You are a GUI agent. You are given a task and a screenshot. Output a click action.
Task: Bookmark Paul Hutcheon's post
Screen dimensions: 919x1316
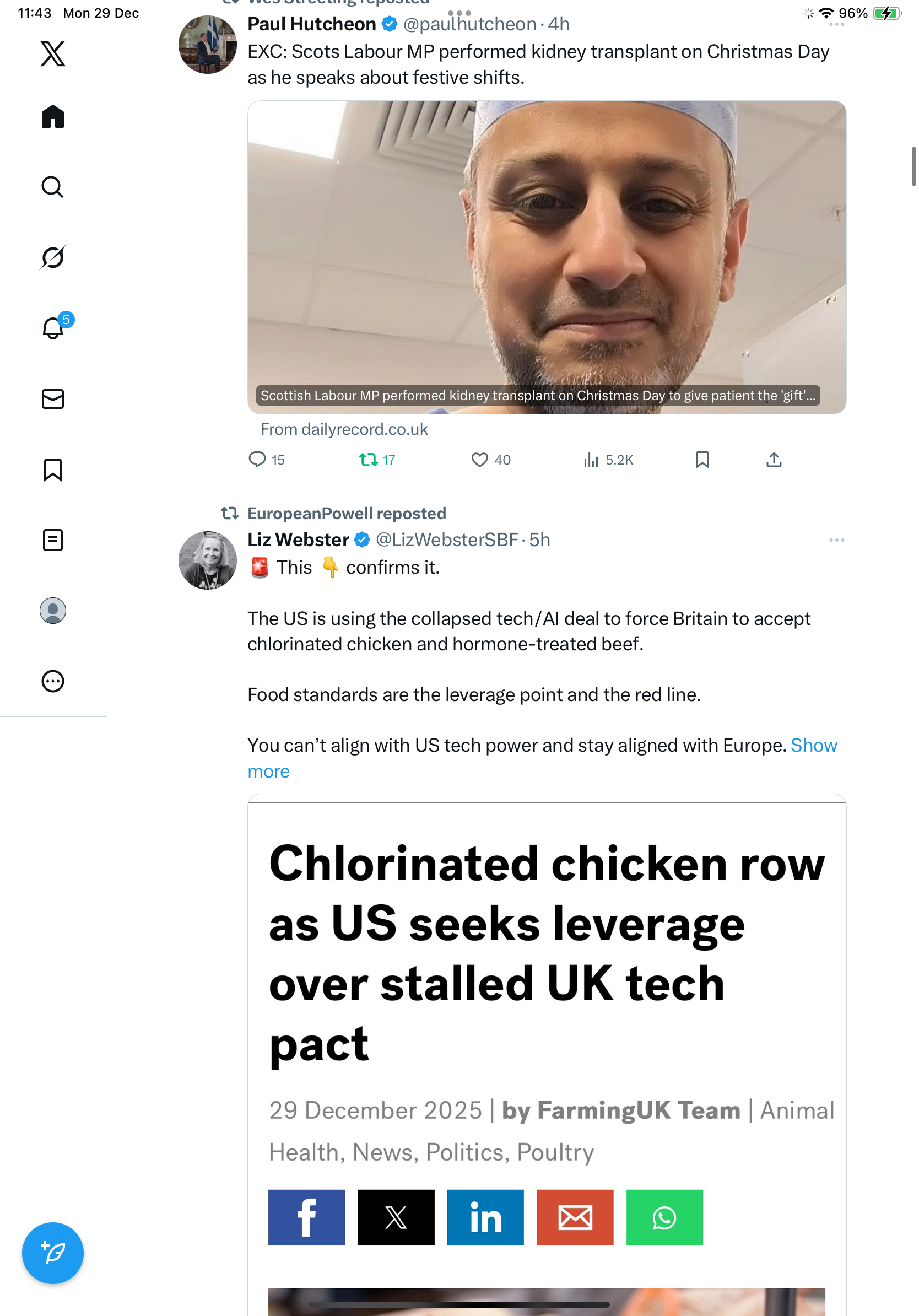(702, 460)
